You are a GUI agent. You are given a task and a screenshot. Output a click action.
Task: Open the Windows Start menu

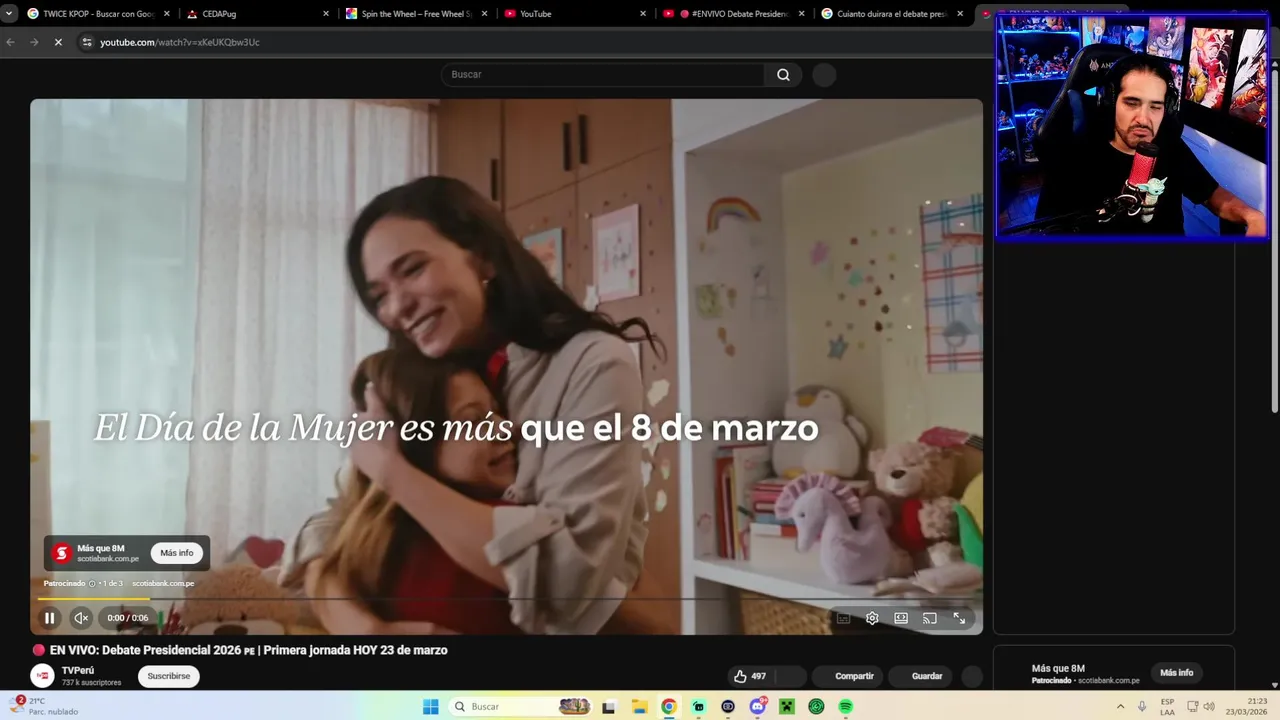(x=431, y=706)
